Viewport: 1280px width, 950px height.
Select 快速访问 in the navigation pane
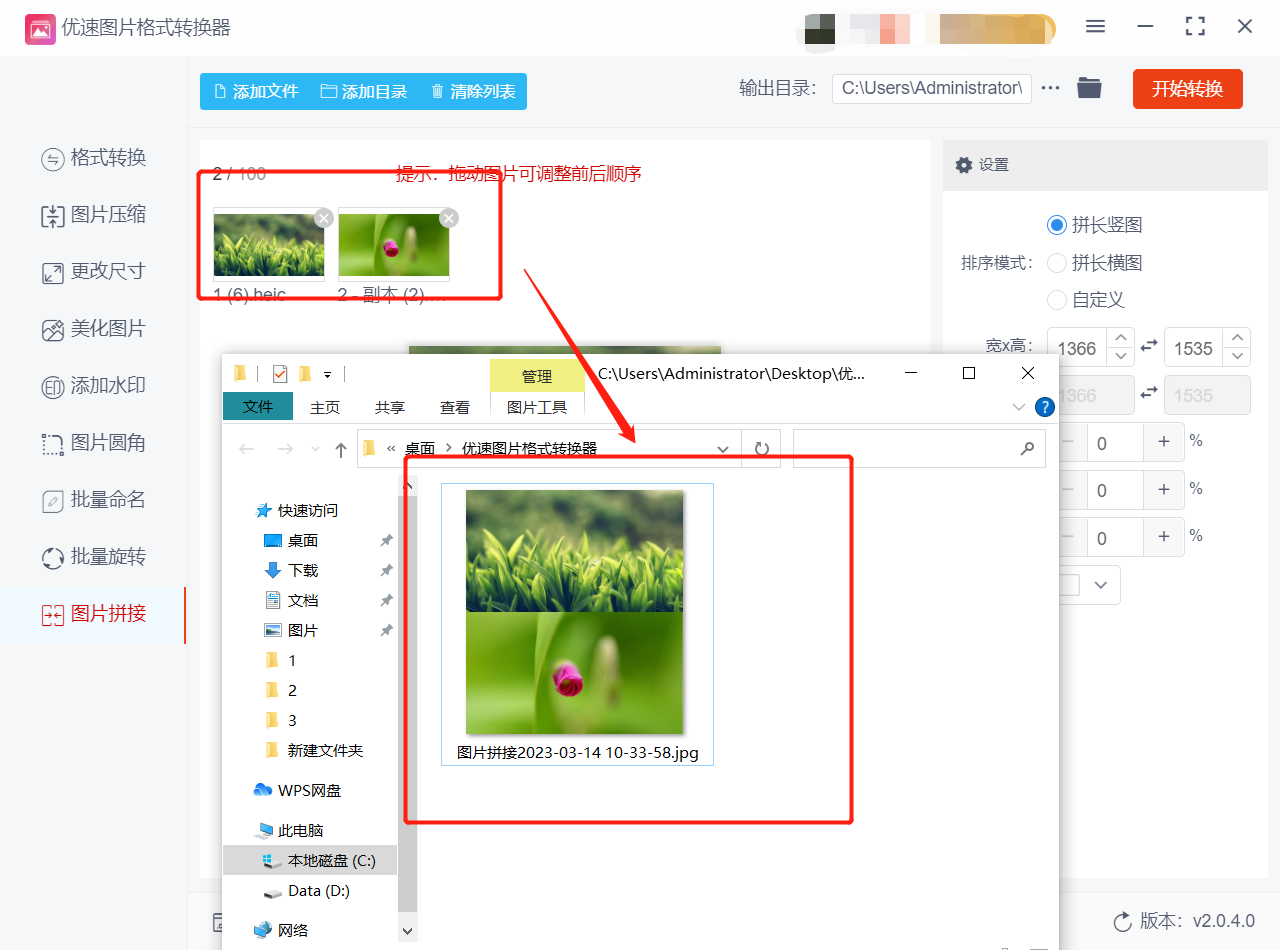pyautogui.click(x=297, y=510)
